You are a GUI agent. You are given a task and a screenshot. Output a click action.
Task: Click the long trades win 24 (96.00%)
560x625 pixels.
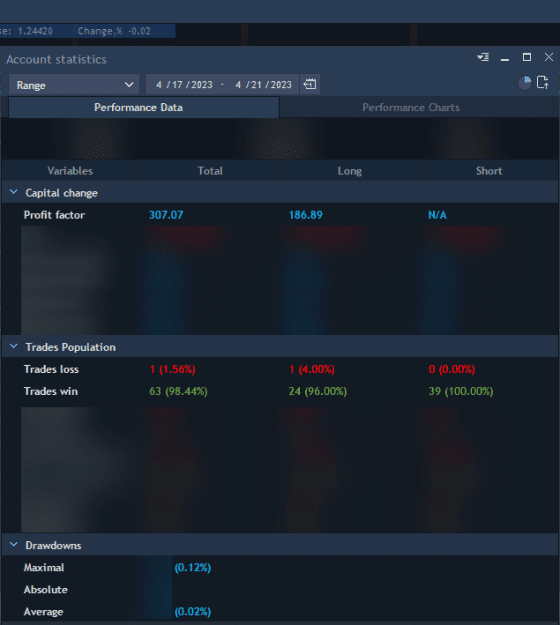tap(318, 391)
